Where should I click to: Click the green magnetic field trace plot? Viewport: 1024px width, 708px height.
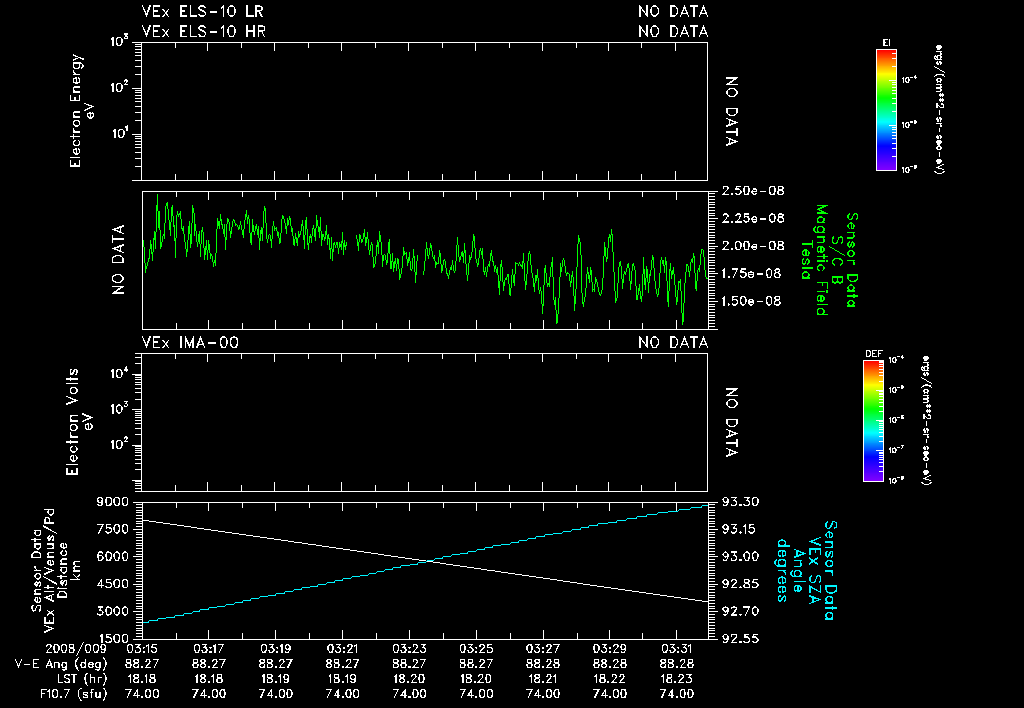(x=424, y=260)
